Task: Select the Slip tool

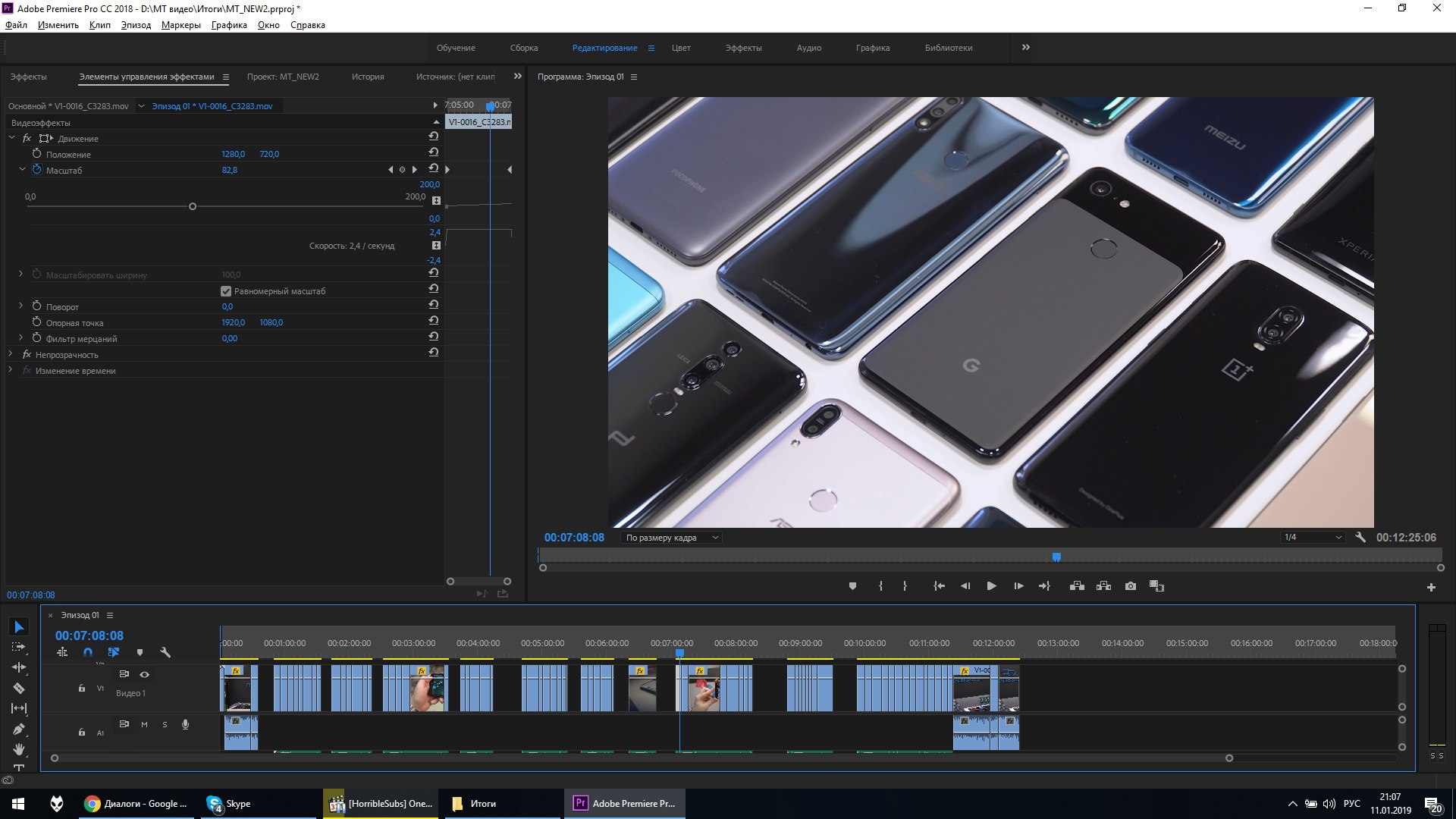Action: coord(19,708)
